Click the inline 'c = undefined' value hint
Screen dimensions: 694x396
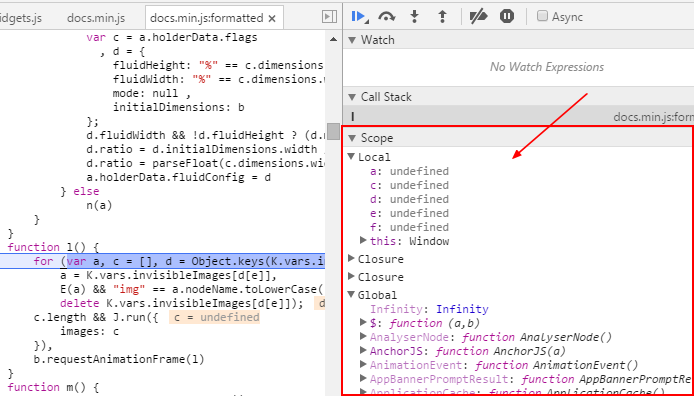[215, 317]
